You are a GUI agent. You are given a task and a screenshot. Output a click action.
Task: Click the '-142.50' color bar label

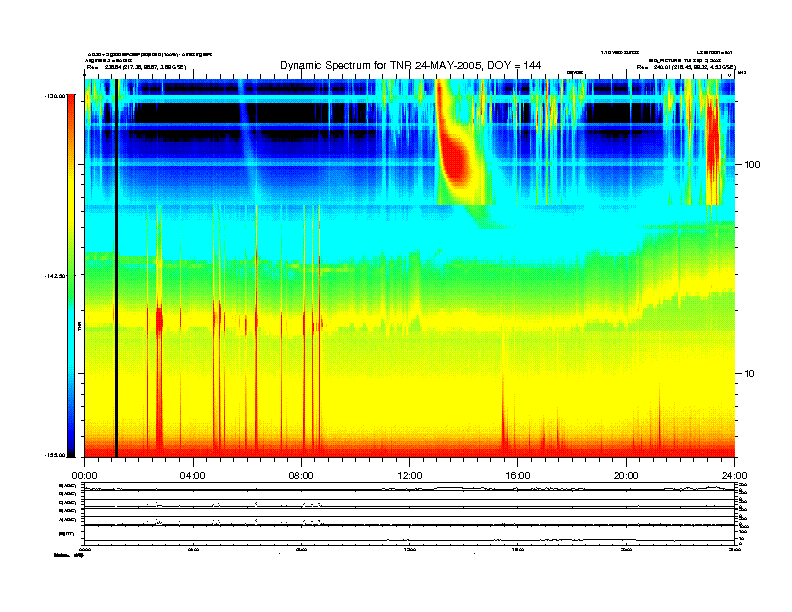coord(55,276)
